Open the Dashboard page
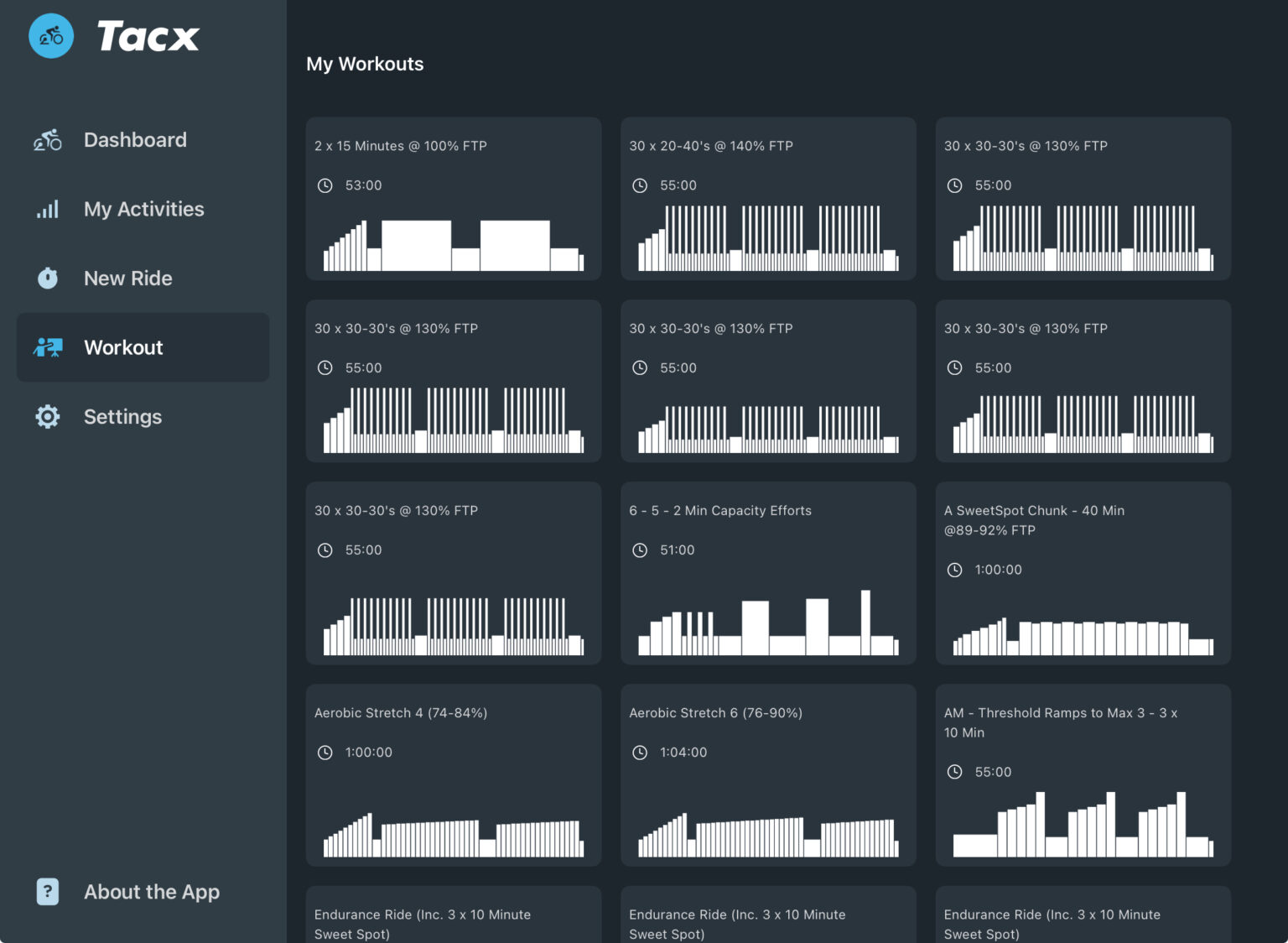 click(135, 139)
